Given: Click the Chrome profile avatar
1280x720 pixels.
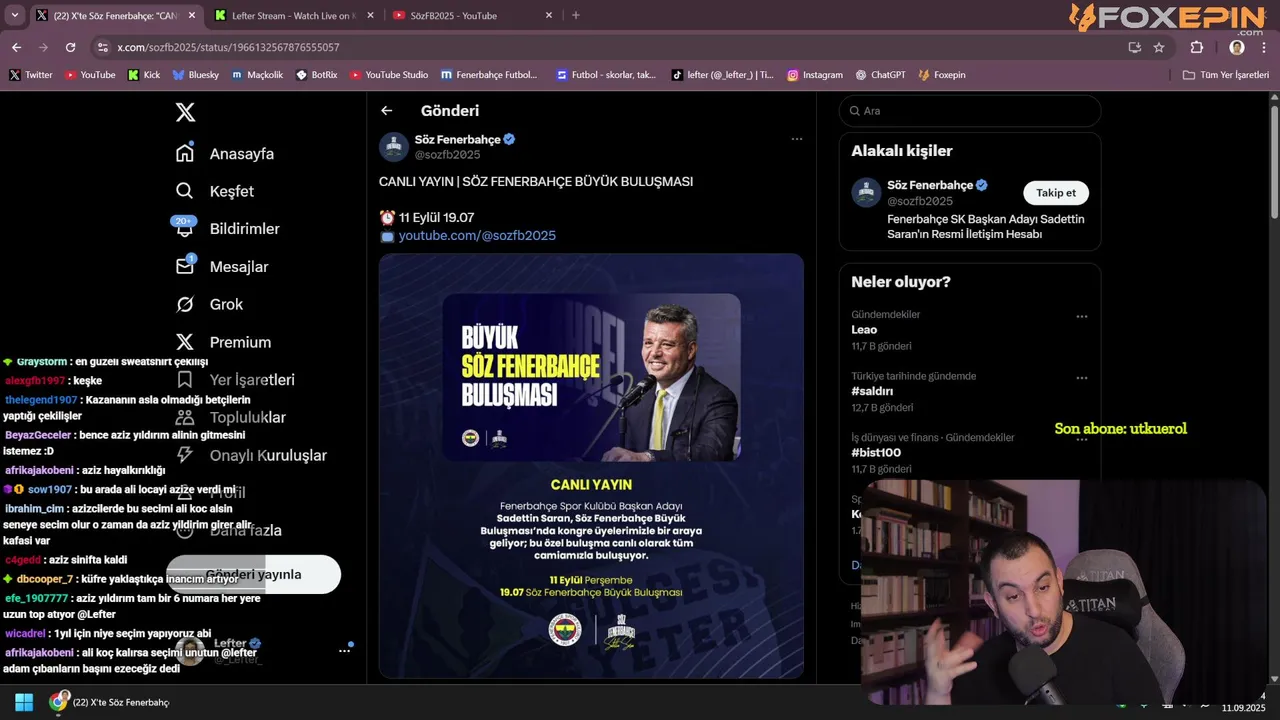Looking at the screenshot, I should (x=1237, y=47).
